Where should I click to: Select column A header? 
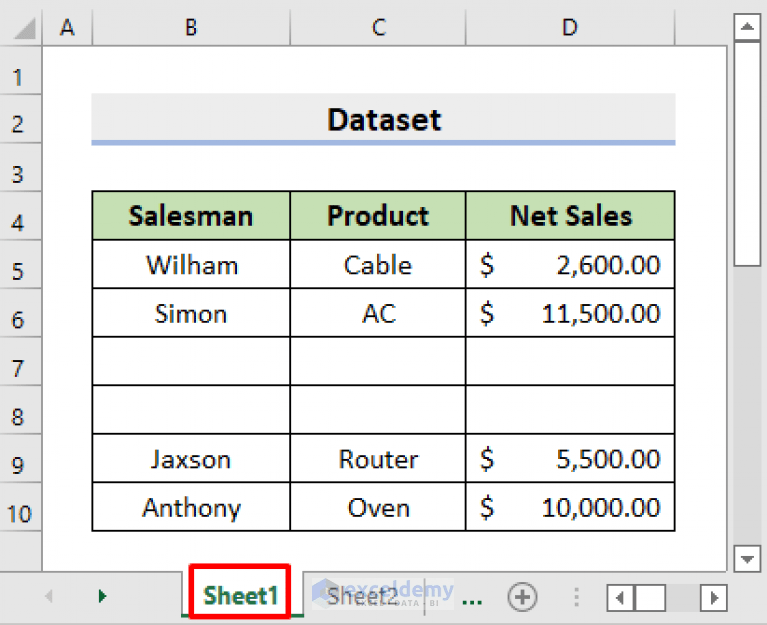pos(68,27)
